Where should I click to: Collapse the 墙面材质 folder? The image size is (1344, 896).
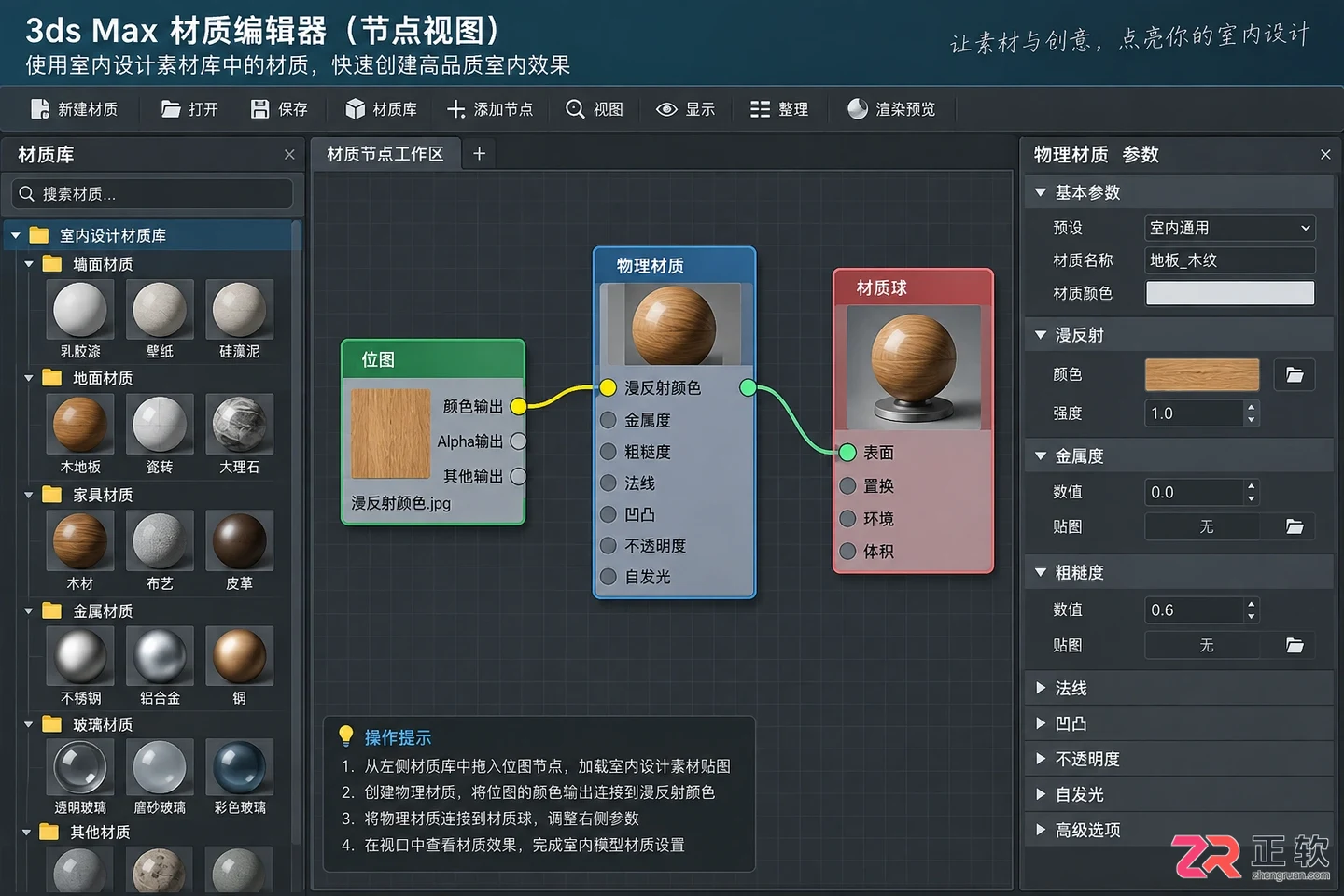point(29,264)
